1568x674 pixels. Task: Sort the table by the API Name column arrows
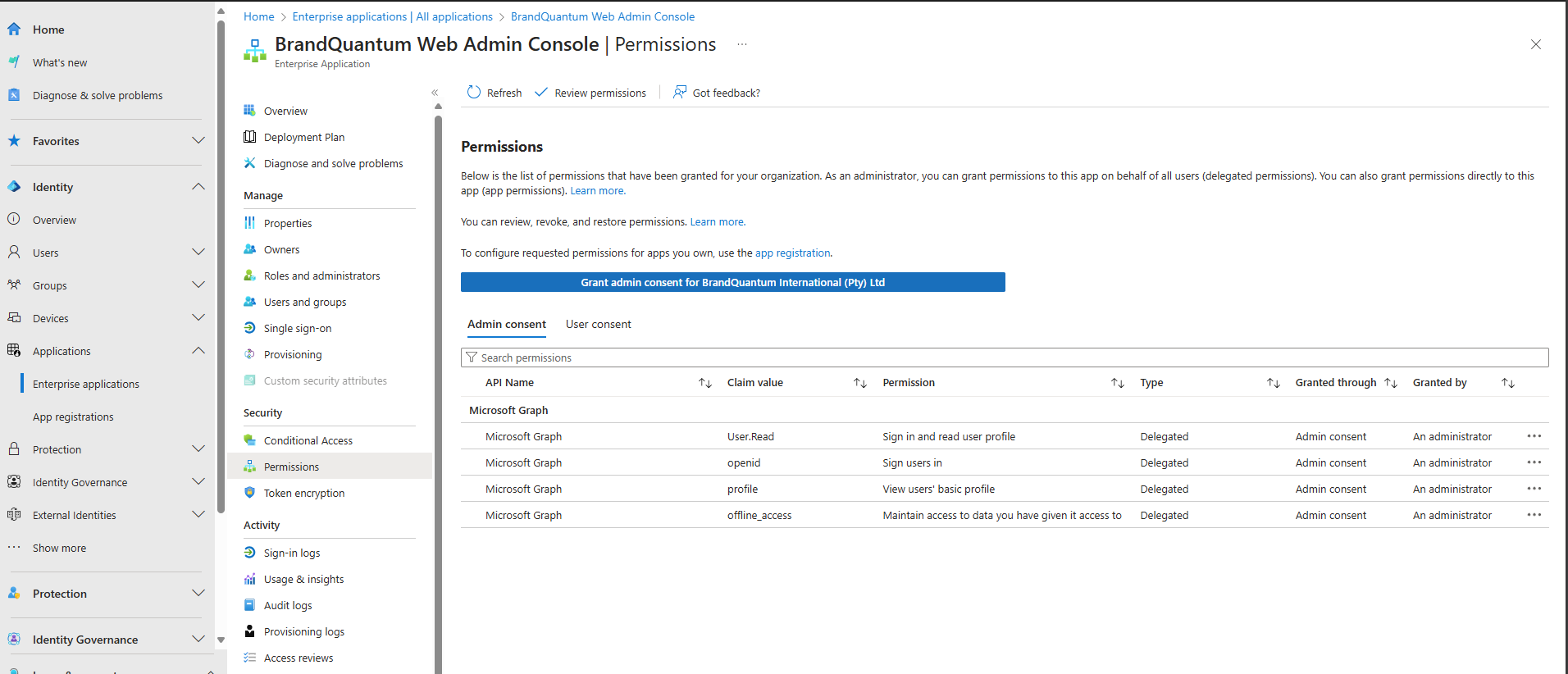click(x=705, y=383)
